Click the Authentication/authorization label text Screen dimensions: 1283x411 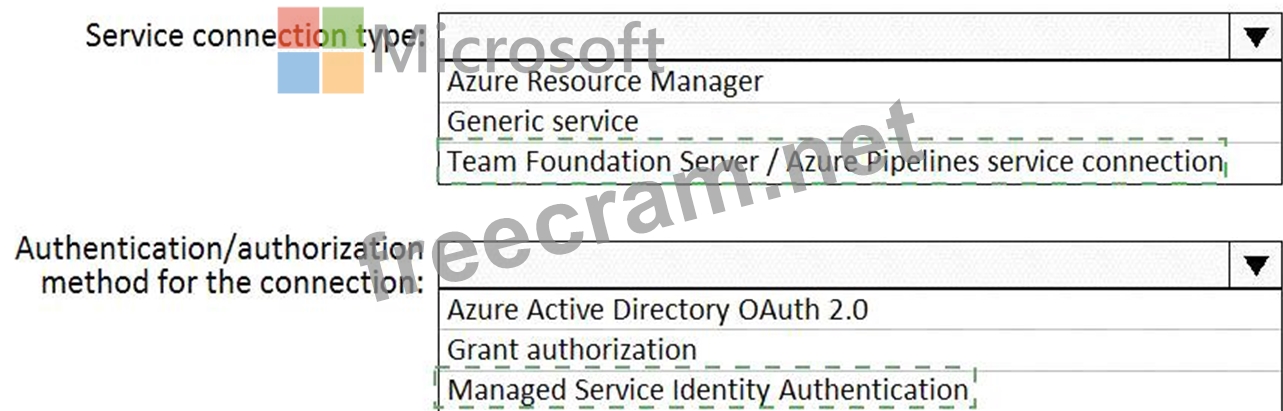(218, 250)
